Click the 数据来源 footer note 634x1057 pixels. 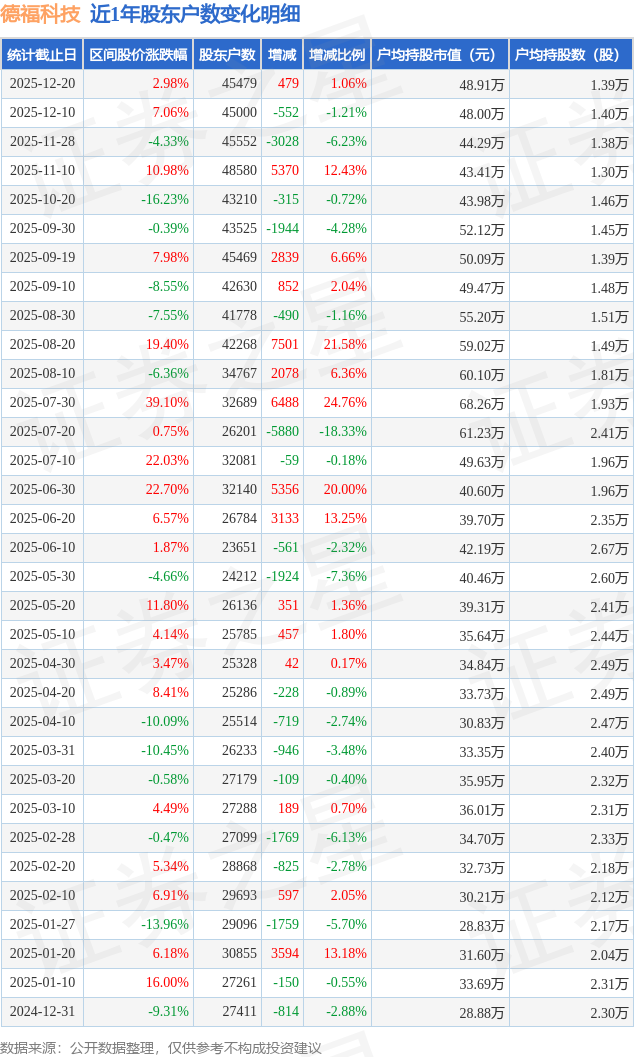[161, 1047]
